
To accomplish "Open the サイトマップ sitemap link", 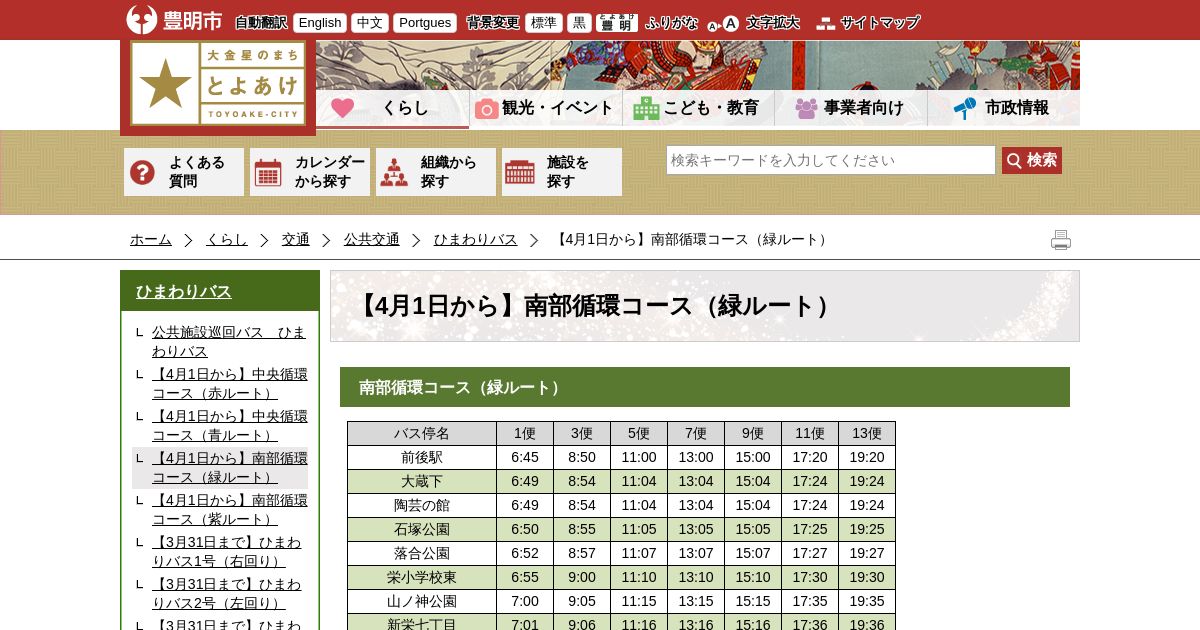I will [868, 22].
